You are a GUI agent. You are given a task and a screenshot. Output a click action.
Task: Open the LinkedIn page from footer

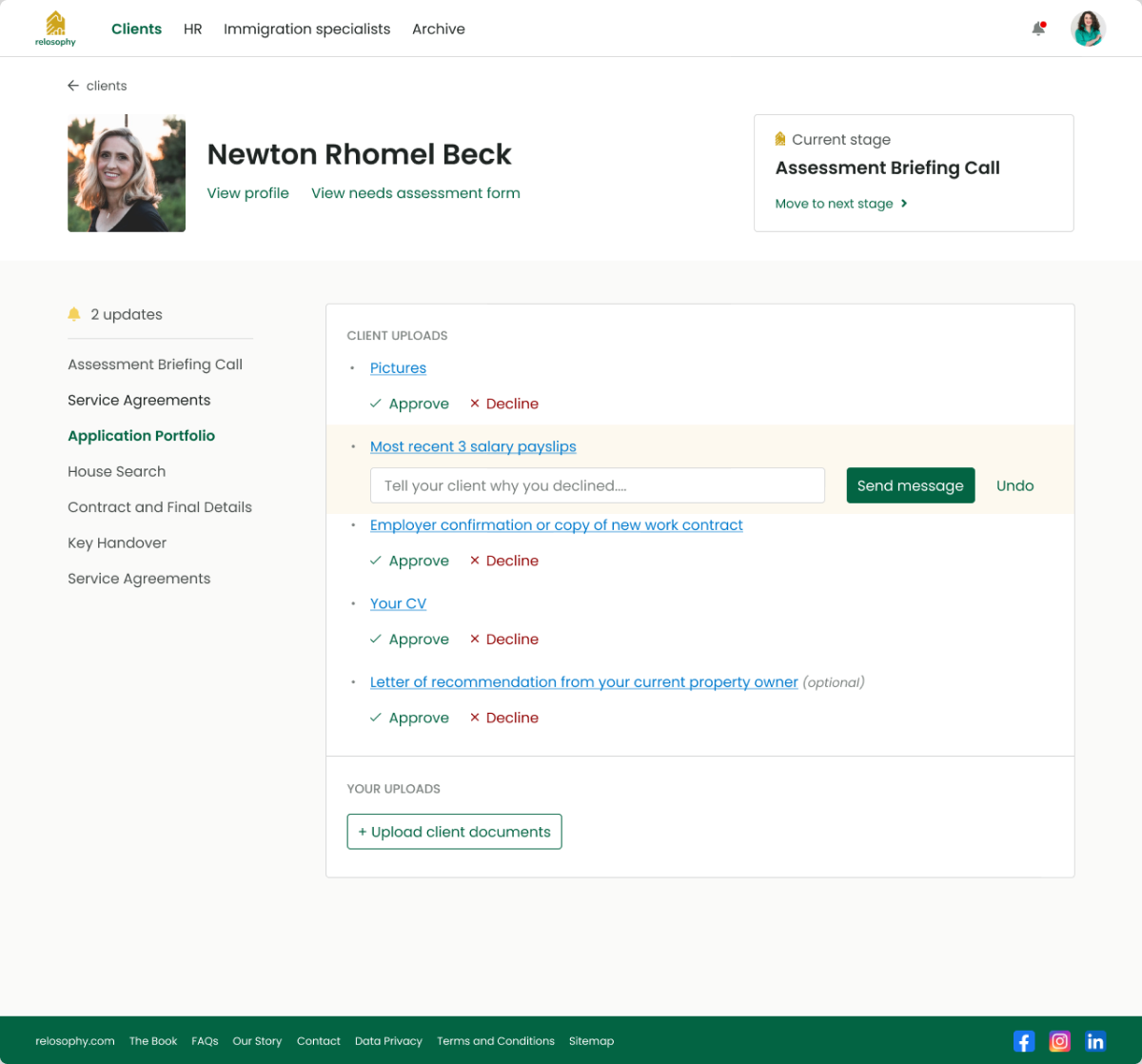pyautogui.click(x=1095, y=1041)
